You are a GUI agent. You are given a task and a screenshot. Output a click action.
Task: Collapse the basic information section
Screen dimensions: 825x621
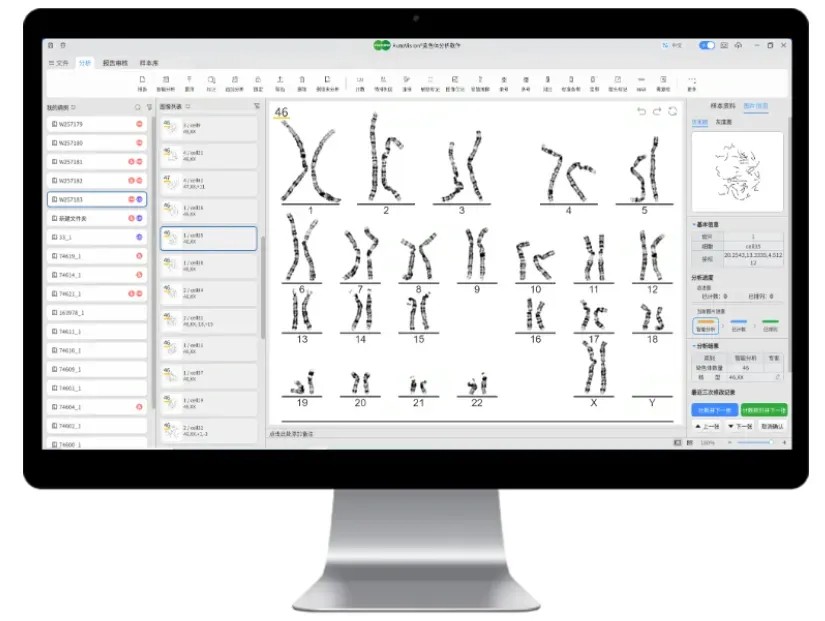pyautogui.click(x=695, y=224)
